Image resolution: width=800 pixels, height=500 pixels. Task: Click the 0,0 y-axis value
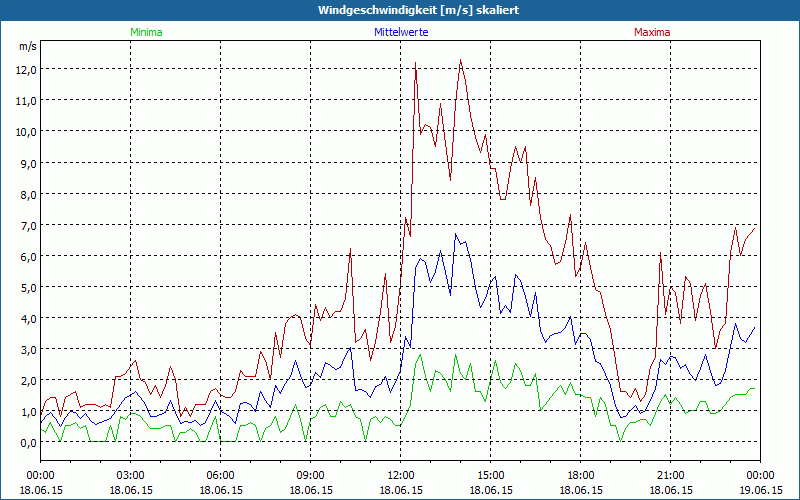28,443
